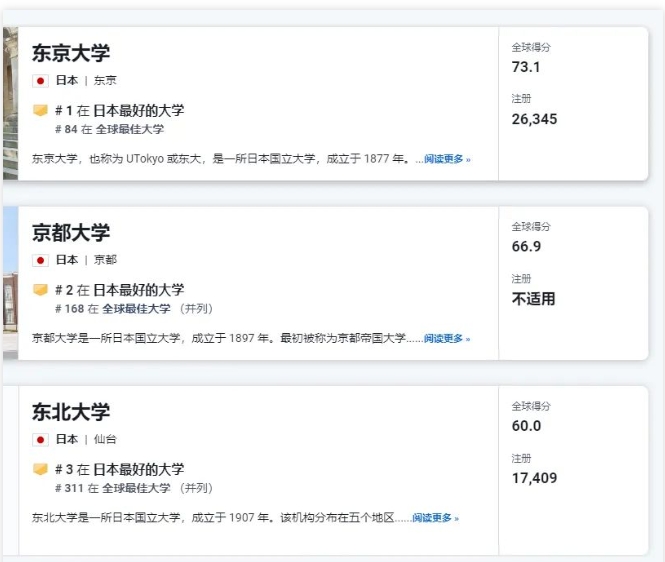Click the 京都大学 campus thumbnail image
Image resolution: width=665 pixels, height=562 pixels.
click(x=11, y=283)
